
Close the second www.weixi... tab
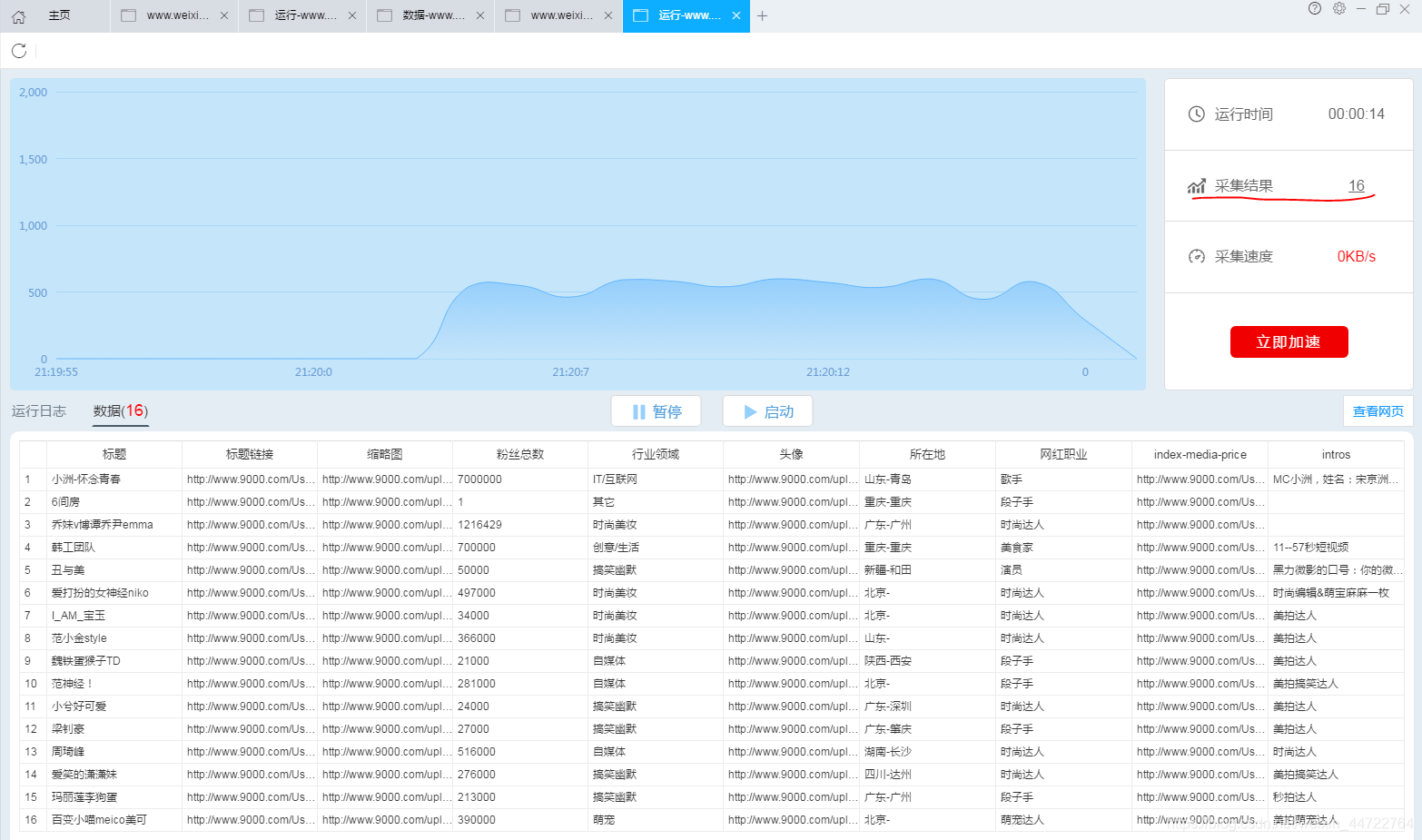click(x=608, y=15)
